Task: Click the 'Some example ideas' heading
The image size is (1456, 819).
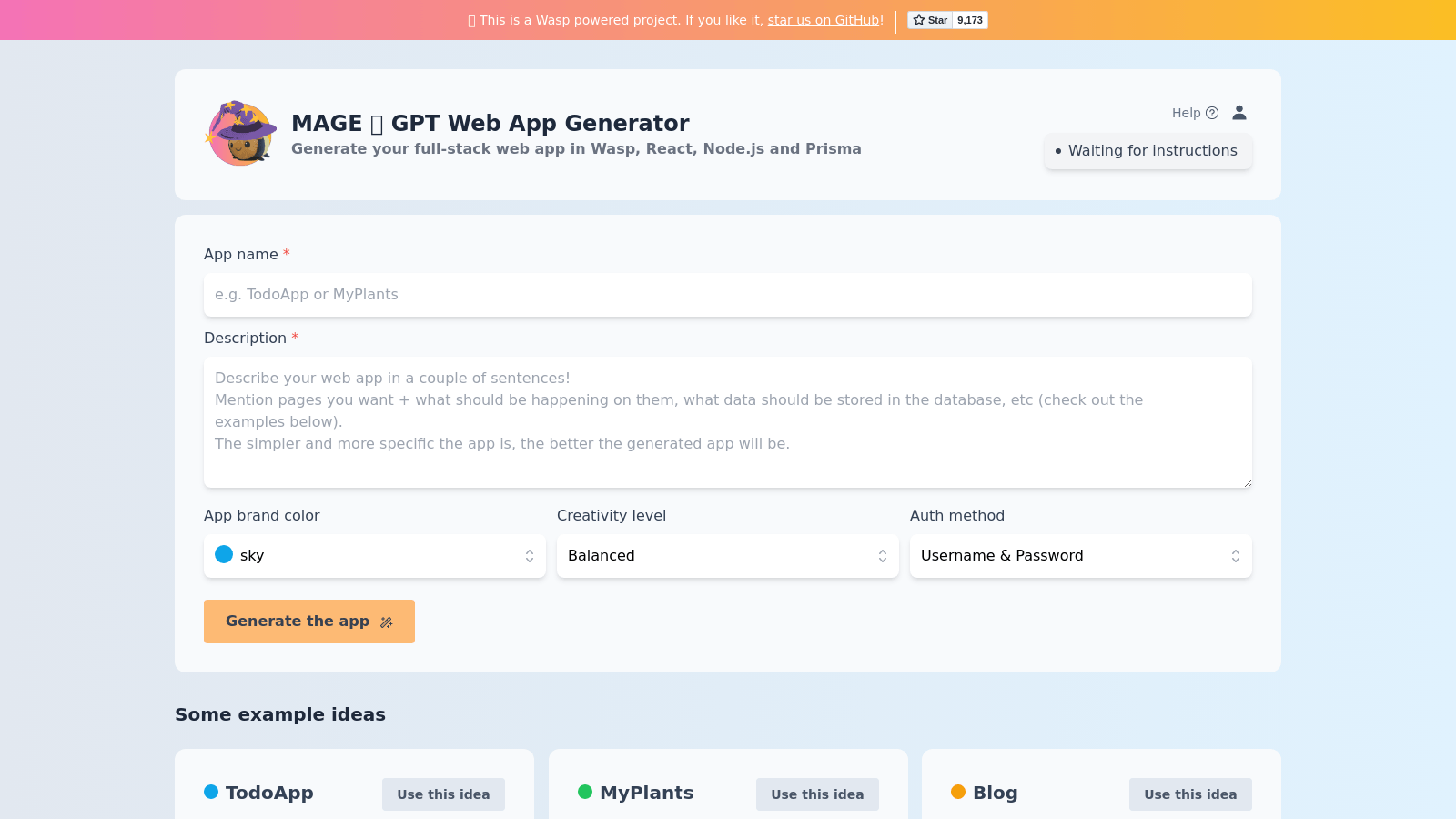Action: pyautogui.click(x=280, y=714)
